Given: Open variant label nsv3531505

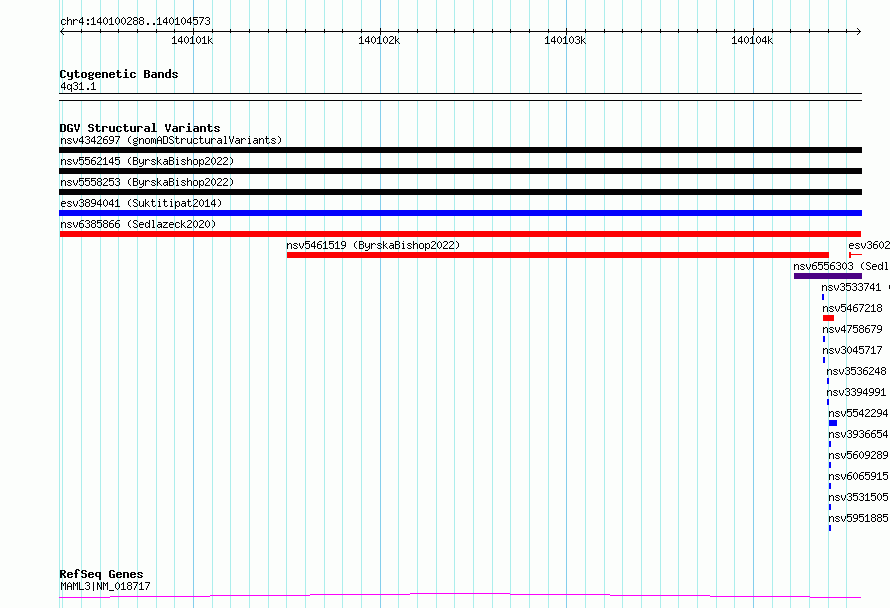Looking at the screenshot, I should point(858,497).
